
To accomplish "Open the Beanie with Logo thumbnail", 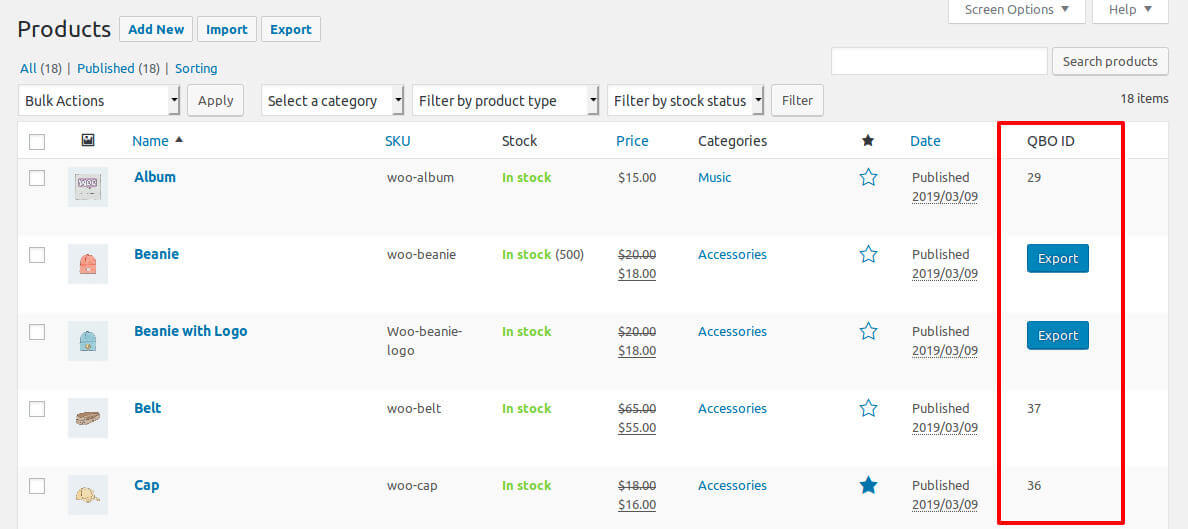I will [88, 341].
